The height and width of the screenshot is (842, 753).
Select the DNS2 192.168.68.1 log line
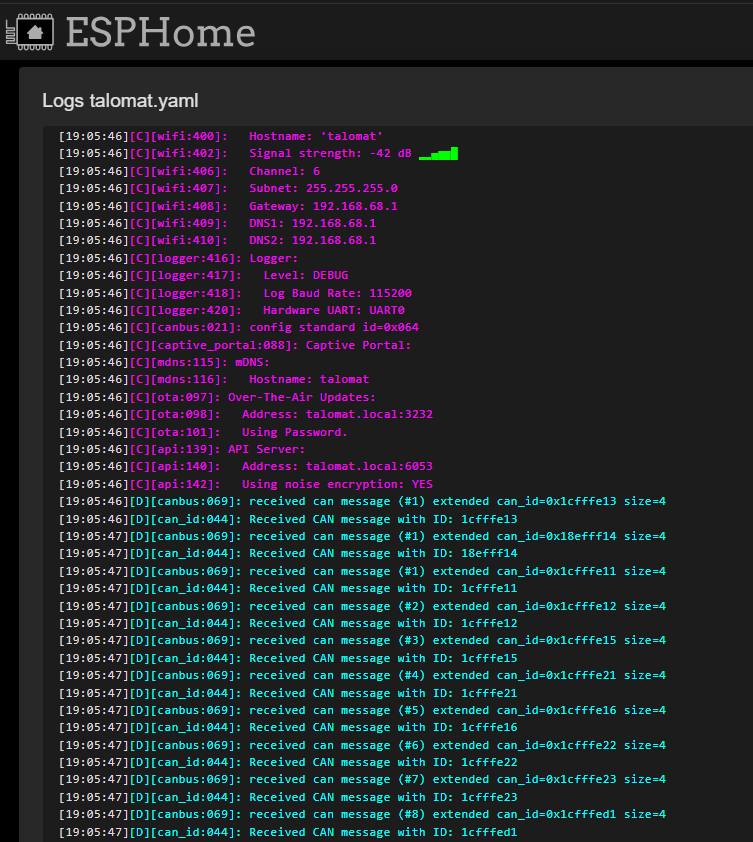coord(217,241)
